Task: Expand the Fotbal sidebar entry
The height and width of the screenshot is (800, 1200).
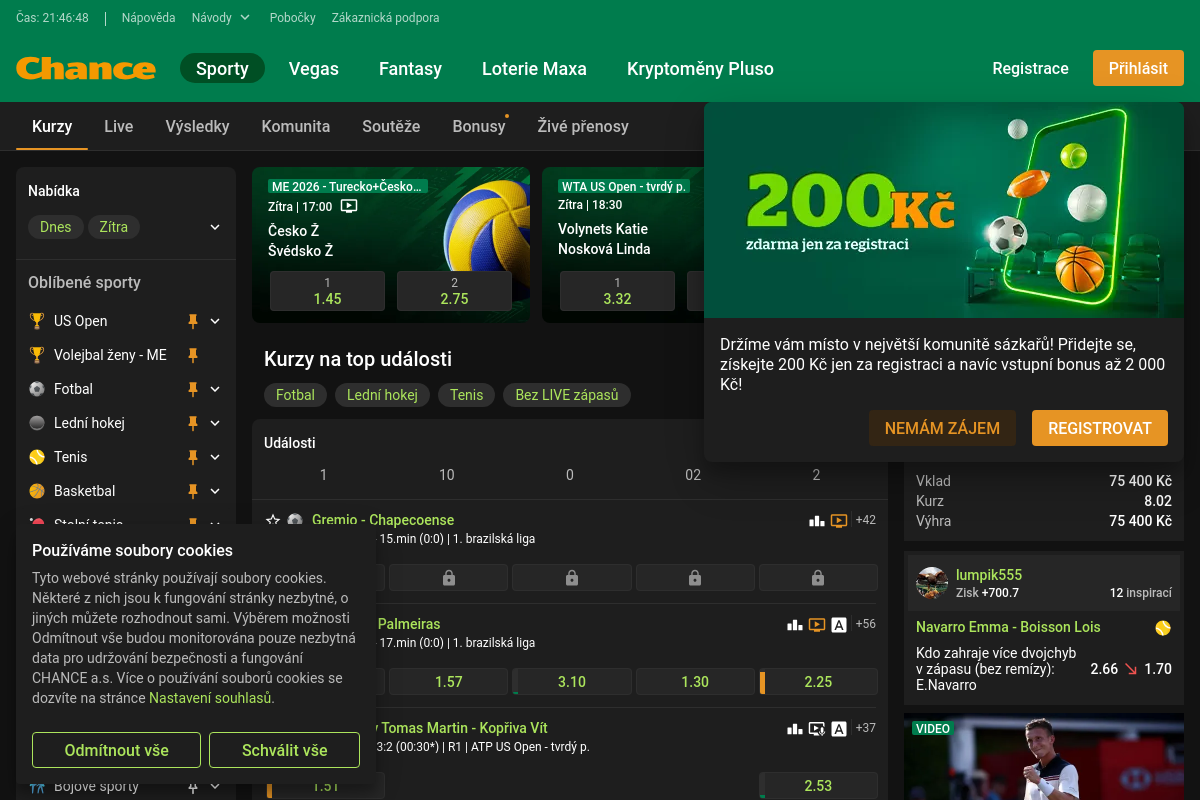Action: click(215, 389)
